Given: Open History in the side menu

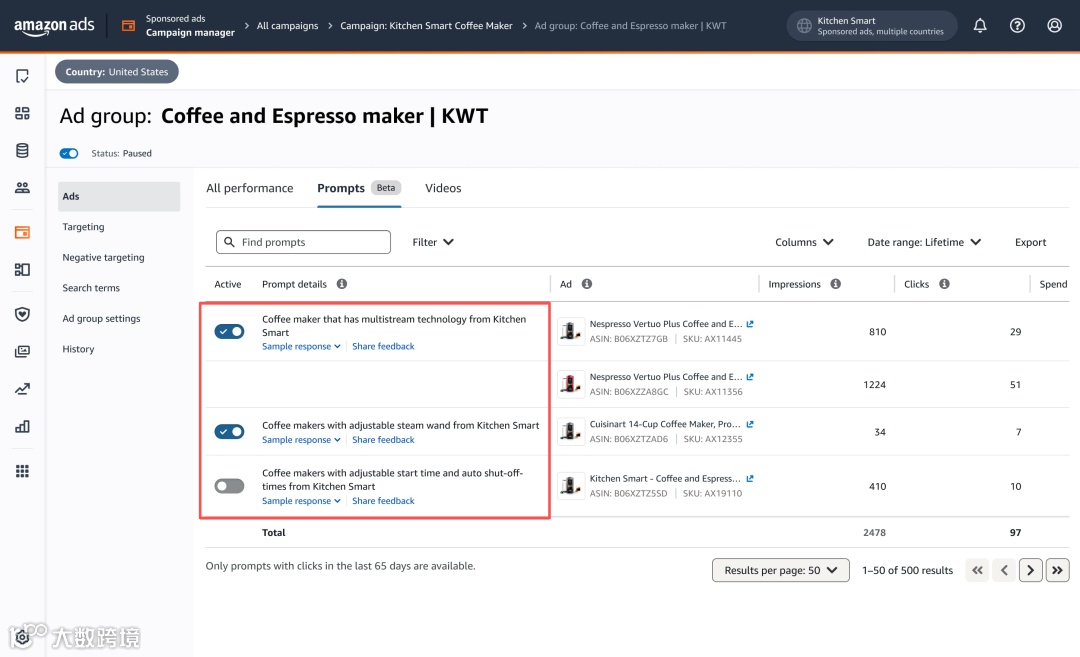Looking at the screenshot, I should tap(78, 349).
